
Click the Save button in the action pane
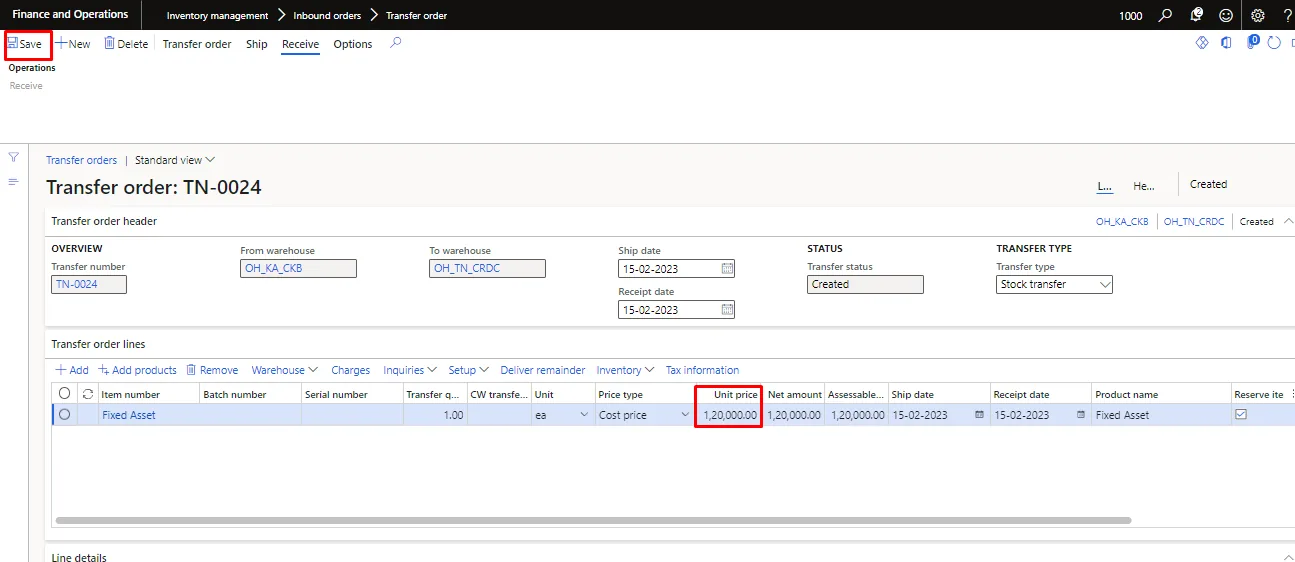pyautogui.click(x=26, y=44)
